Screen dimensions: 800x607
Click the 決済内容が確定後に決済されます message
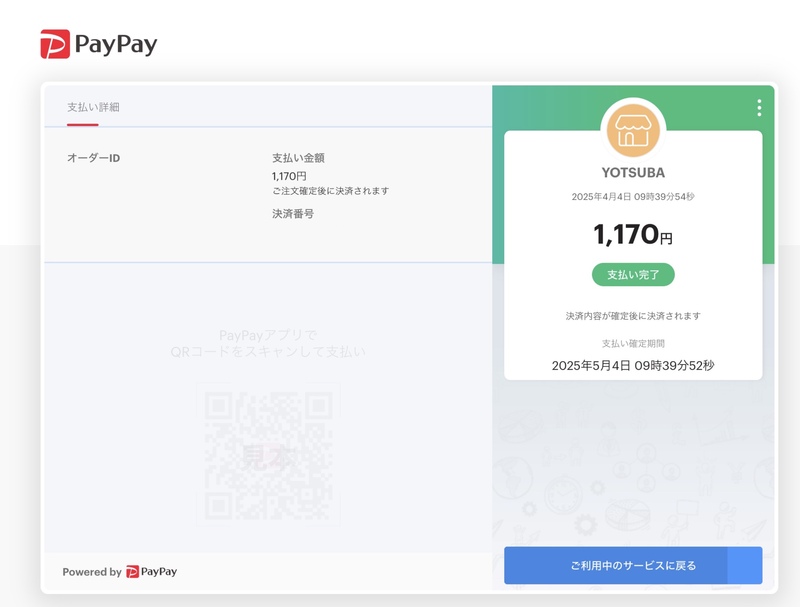(x=633, y=316)
